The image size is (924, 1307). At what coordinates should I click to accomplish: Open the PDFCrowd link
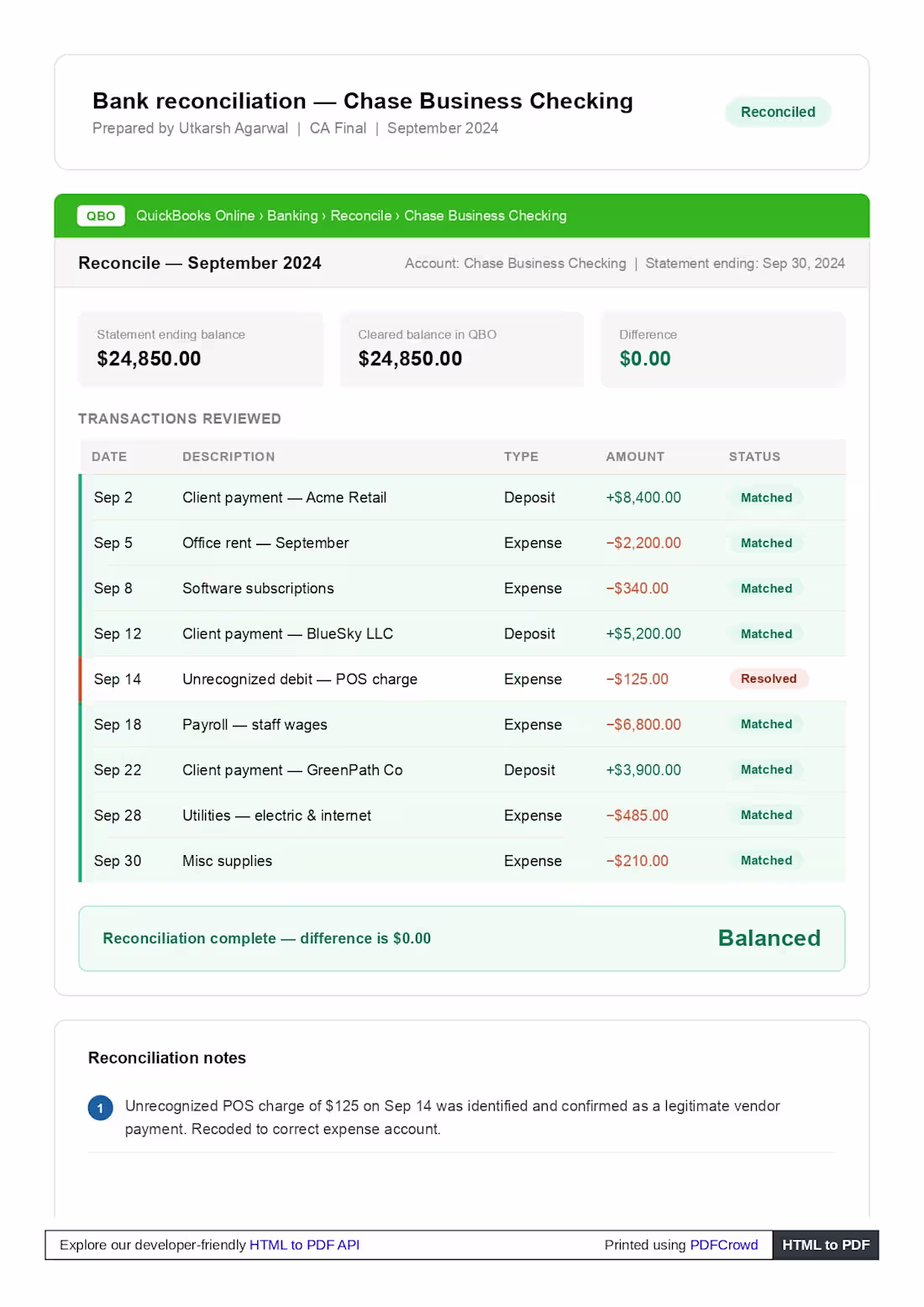click(x=723, y=1245)
